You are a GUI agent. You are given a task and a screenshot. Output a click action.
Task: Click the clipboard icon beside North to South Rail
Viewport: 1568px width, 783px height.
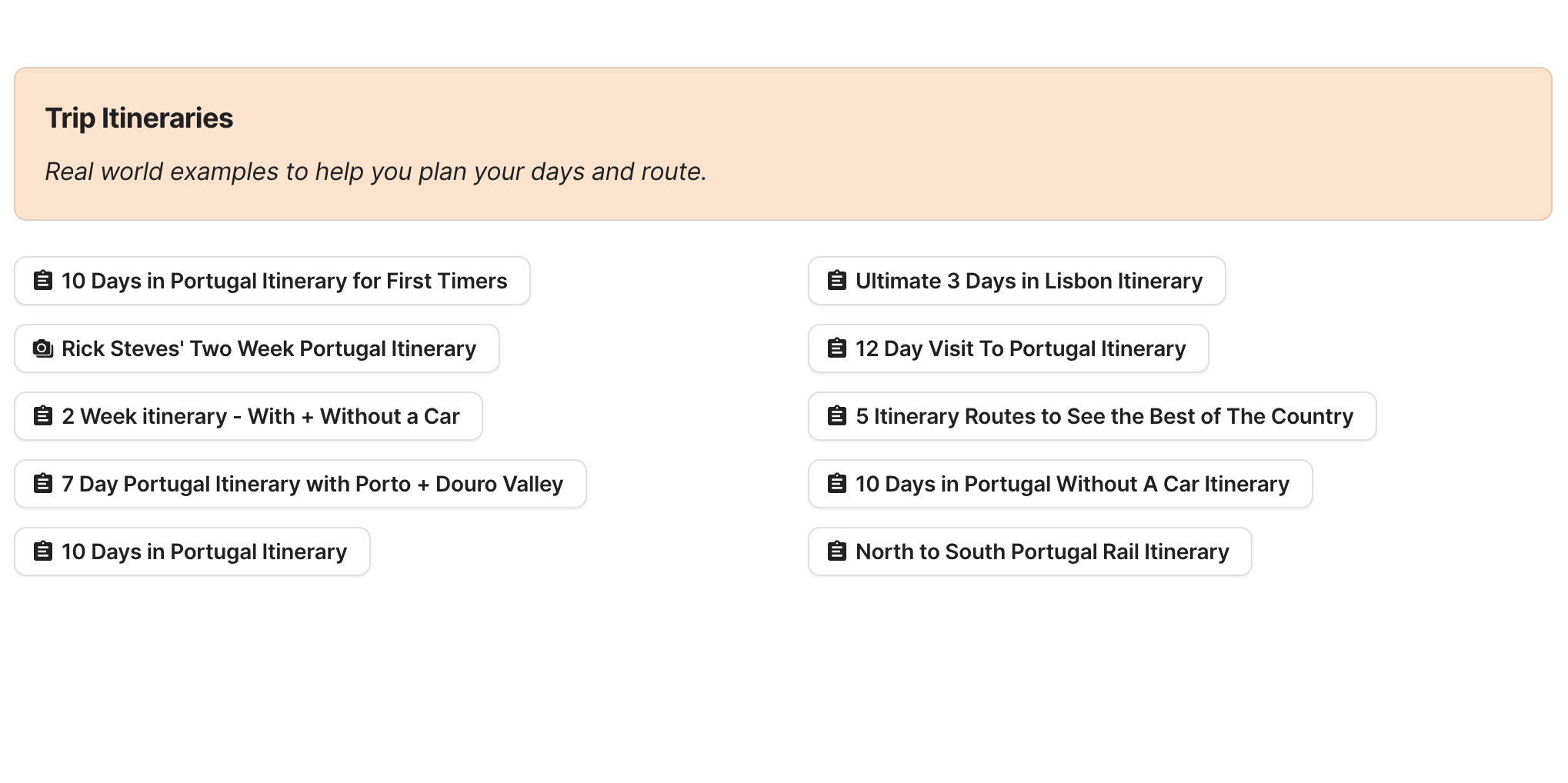pos(836,551)
